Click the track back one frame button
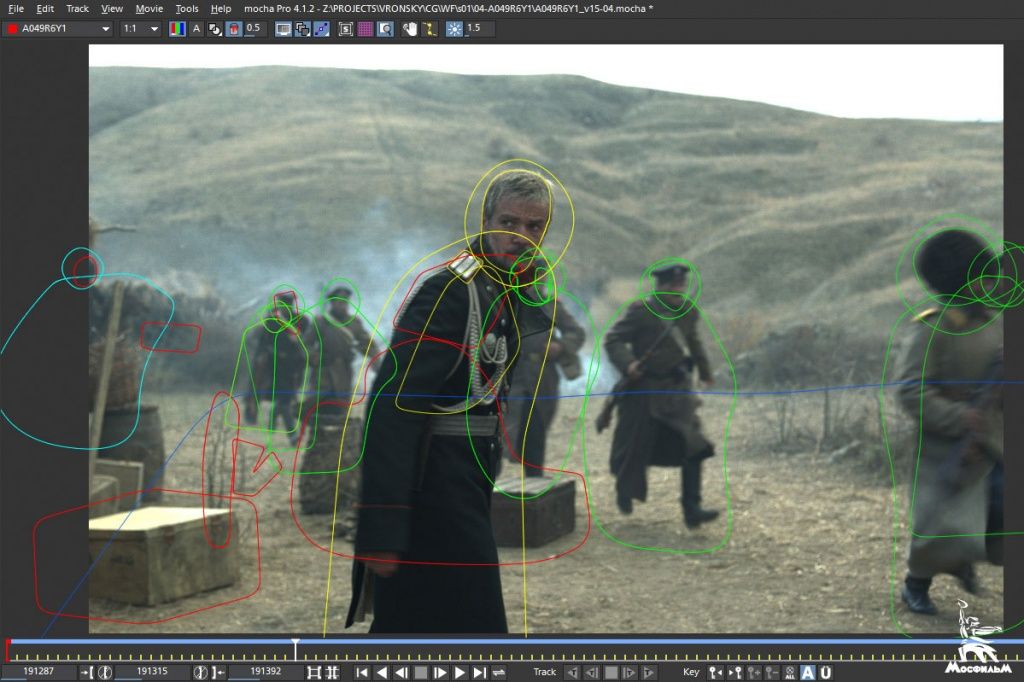Screen dimensions: 1024x682 tap(592, 672)
